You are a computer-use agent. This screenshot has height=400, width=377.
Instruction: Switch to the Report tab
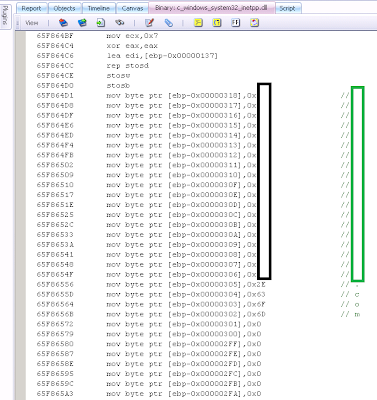(31, 8)
